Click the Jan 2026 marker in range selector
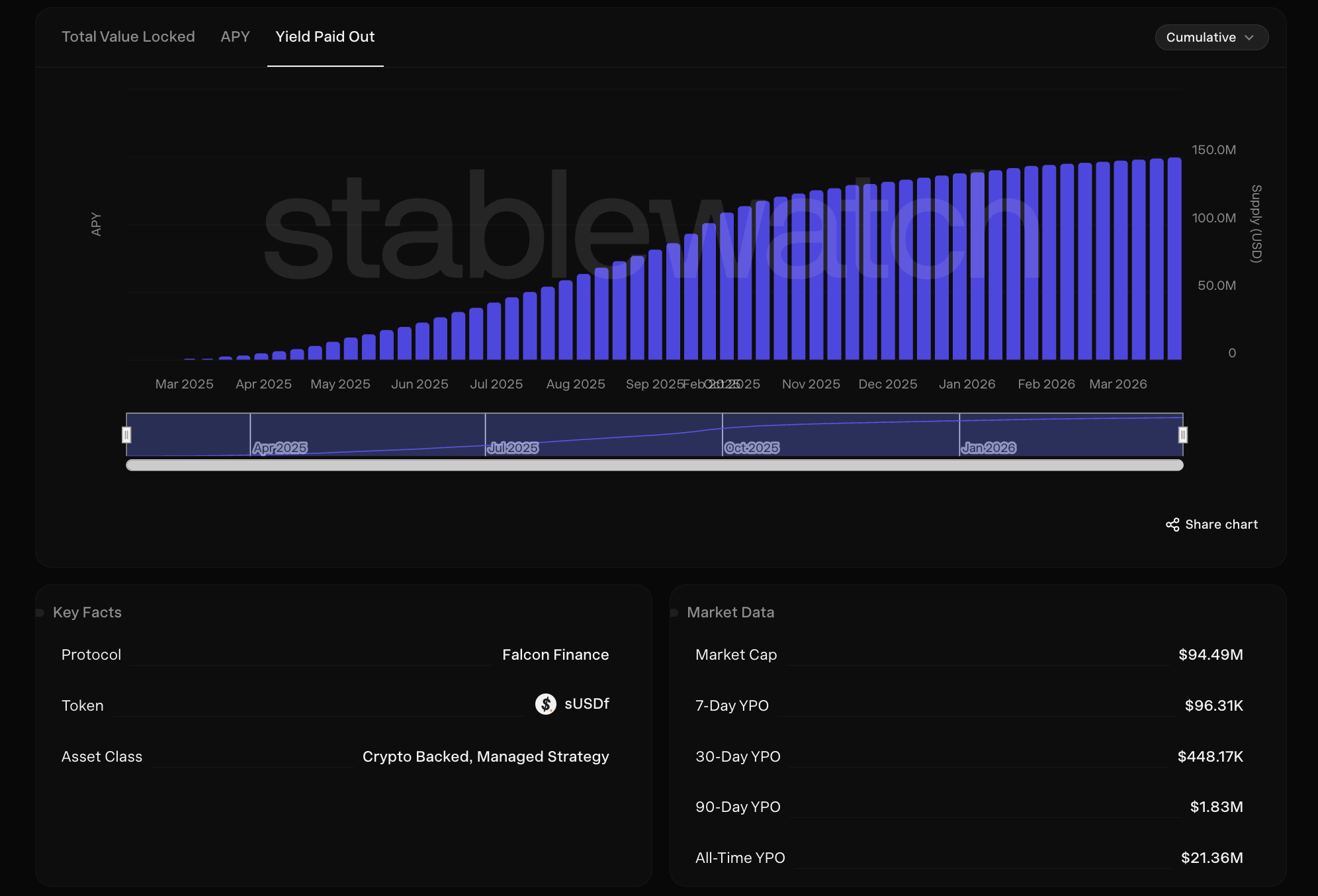 988,448
